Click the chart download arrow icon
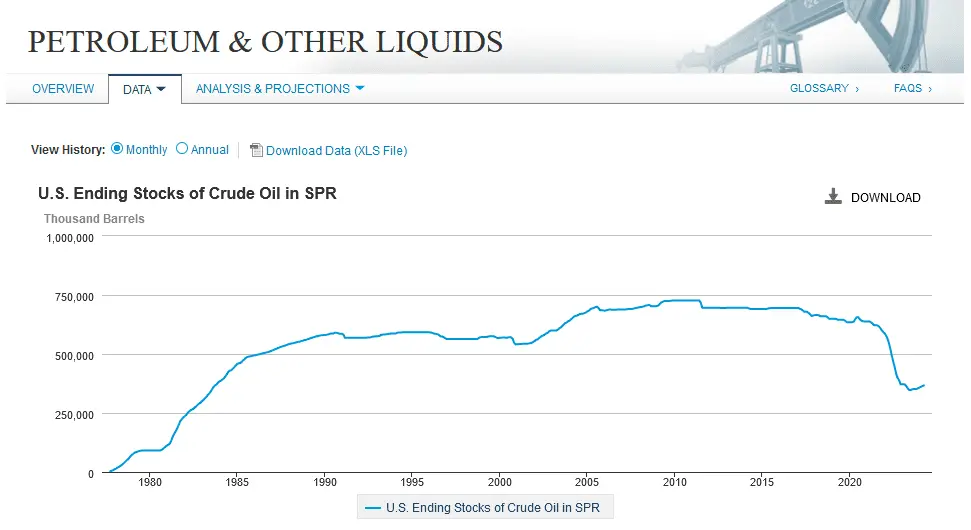Image resolution: width=971 pixels, height=530 pixels. [x=833, y=196]
